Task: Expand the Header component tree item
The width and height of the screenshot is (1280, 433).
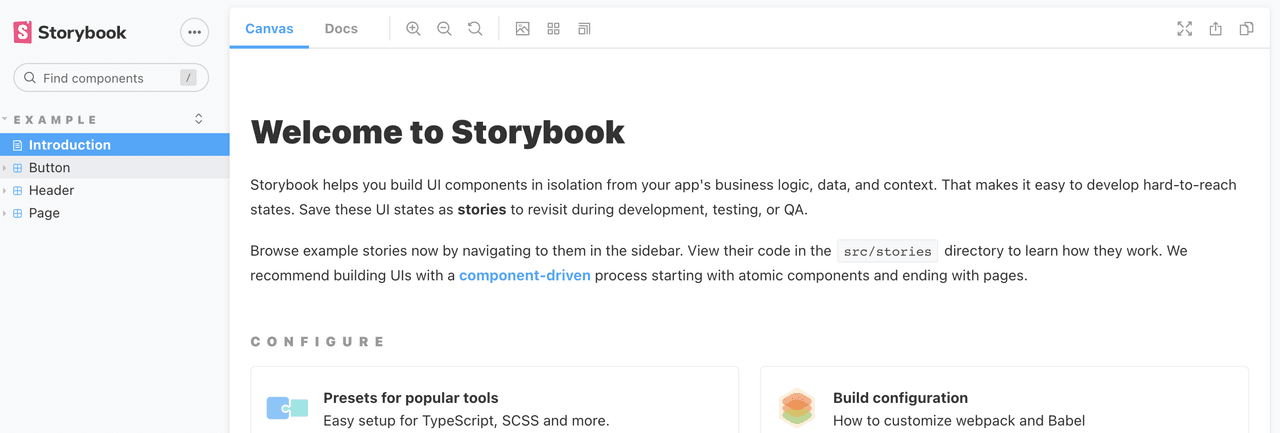Action: [51, 190]
